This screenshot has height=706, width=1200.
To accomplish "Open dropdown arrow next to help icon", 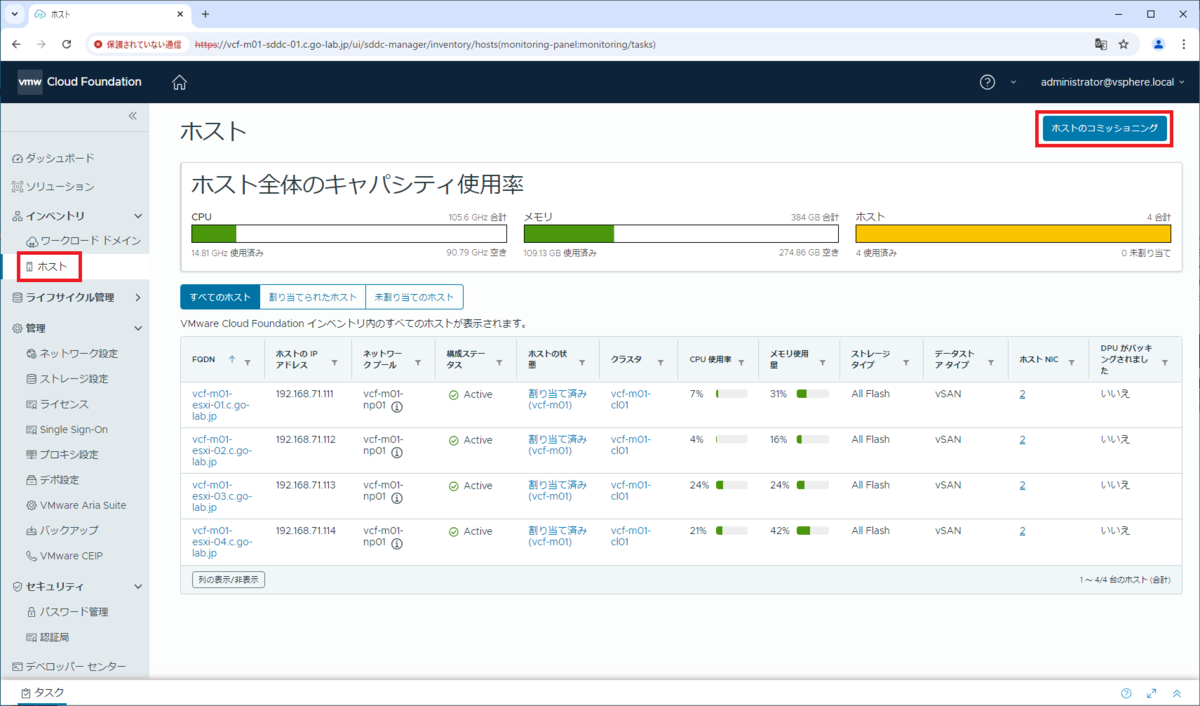I will click(x=1011, y=82).
